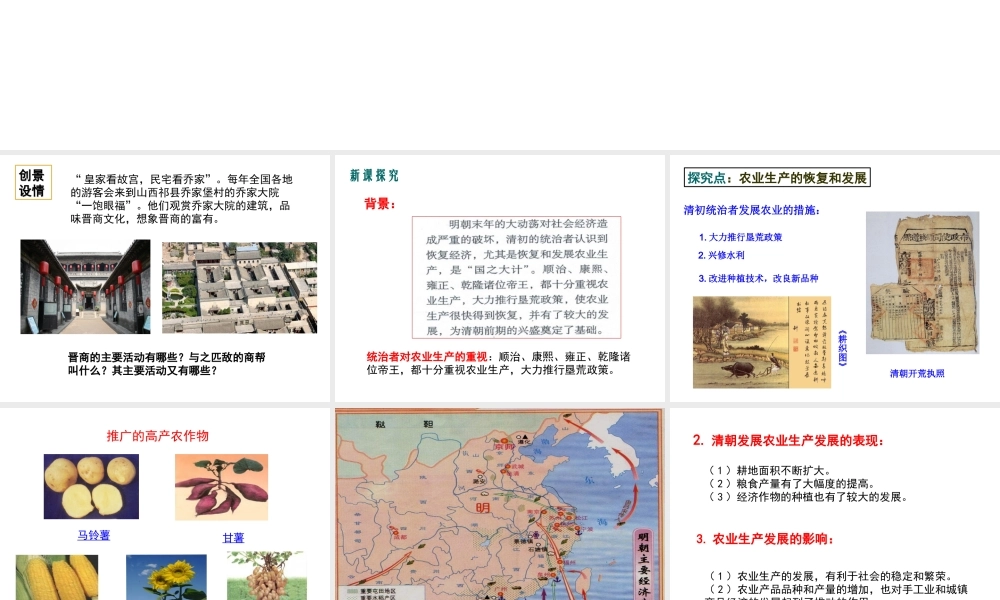
Task: Click the heading 3. 农业生产发展的影响
Action: 765,539
